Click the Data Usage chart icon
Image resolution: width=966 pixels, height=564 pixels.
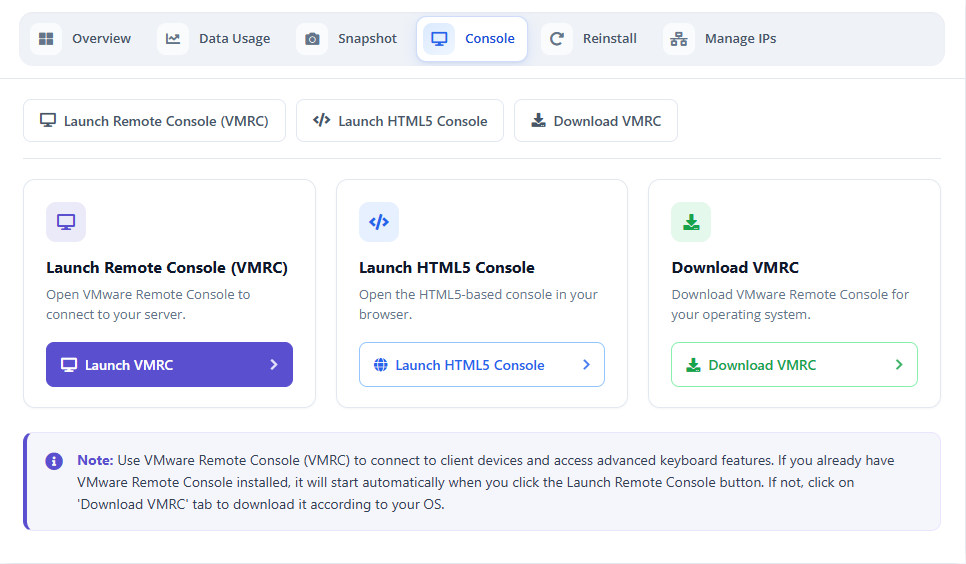pyautogui.click(x=173, y=39)
